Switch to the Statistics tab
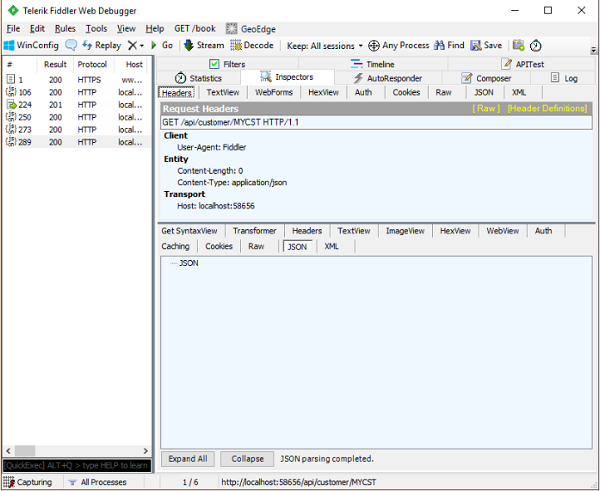This screenshot has height=491, width=600. (x=198, y=78)
